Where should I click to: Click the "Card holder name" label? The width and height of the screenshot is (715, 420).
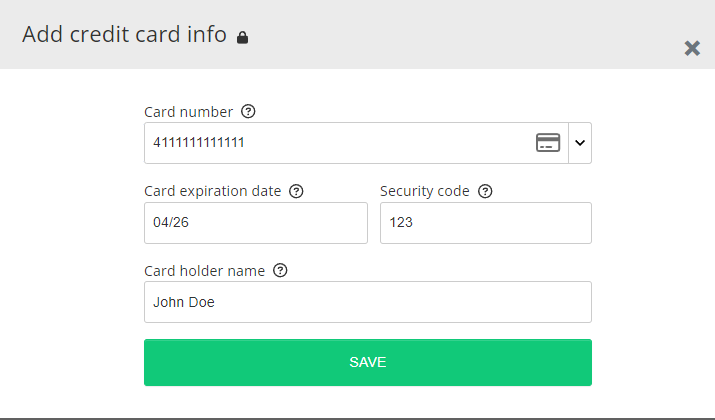point(204,271)
